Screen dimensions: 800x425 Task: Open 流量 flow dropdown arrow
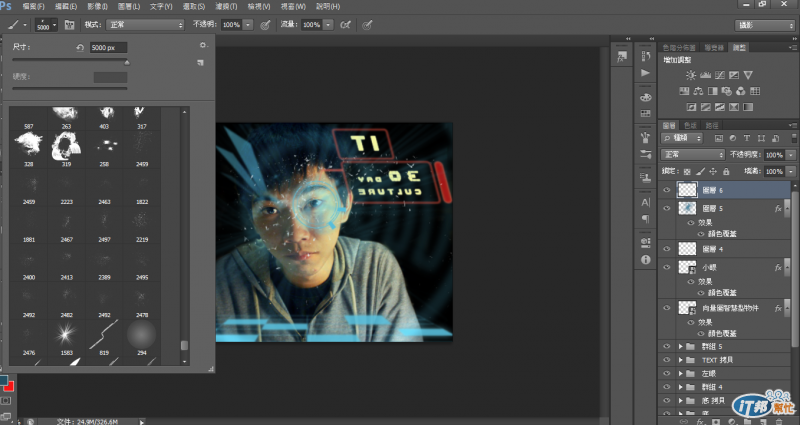(x=328, y=24)
